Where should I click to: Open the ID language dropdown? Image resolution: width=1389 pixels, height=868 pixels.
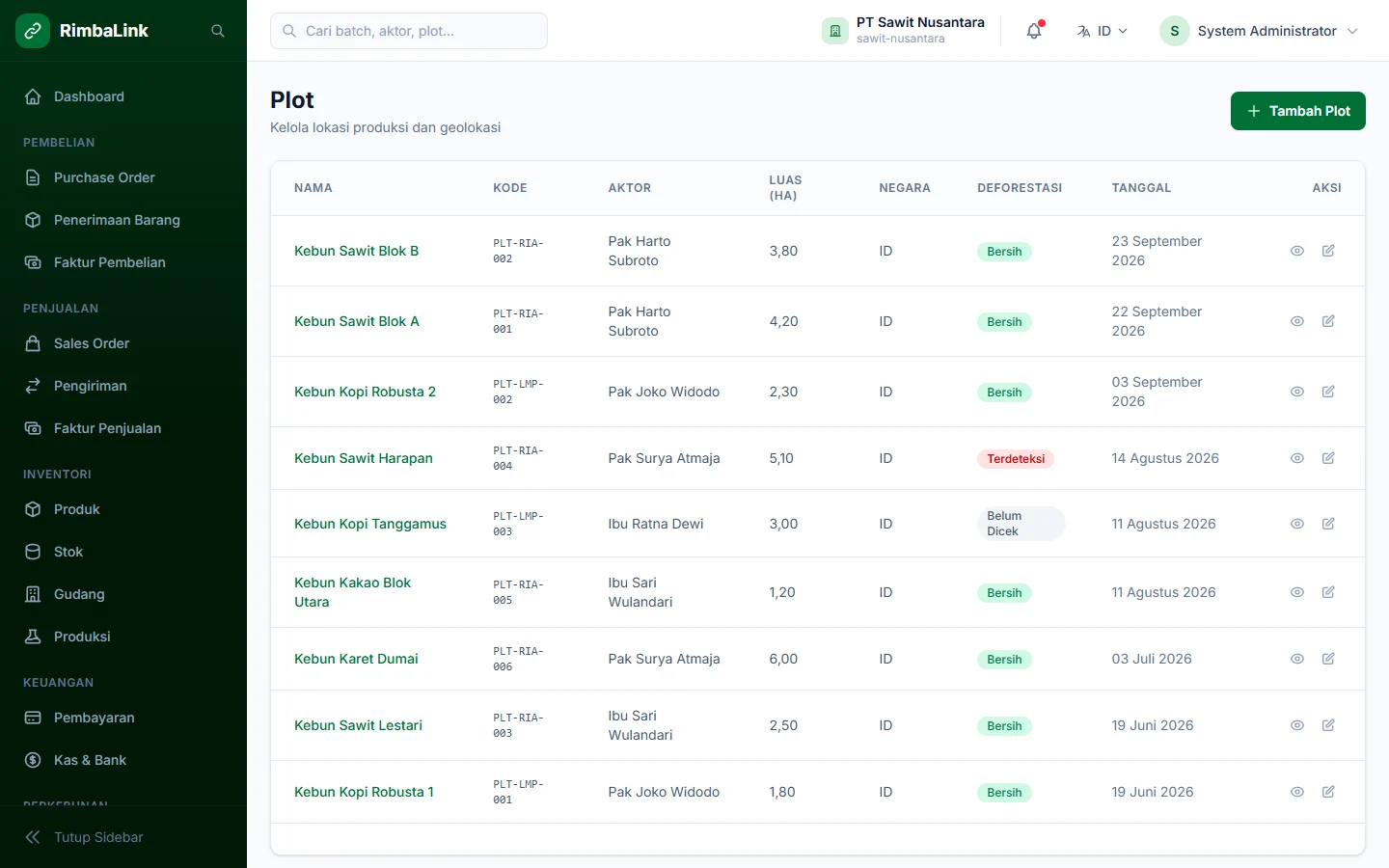1102,31
